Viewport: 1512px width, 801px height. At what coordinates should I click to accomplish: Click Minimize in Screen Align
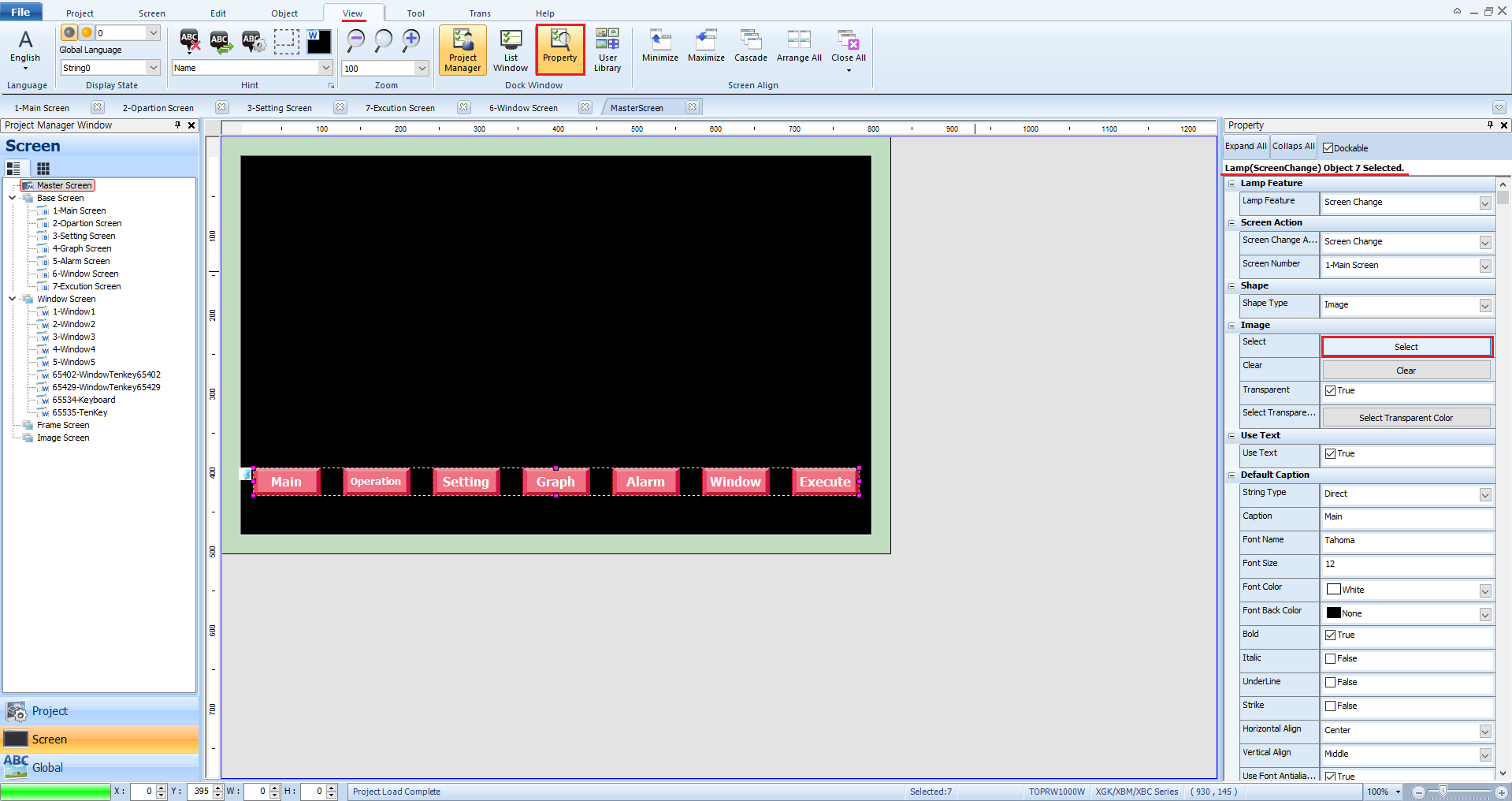pyautogui.click(x=660, y=46)
